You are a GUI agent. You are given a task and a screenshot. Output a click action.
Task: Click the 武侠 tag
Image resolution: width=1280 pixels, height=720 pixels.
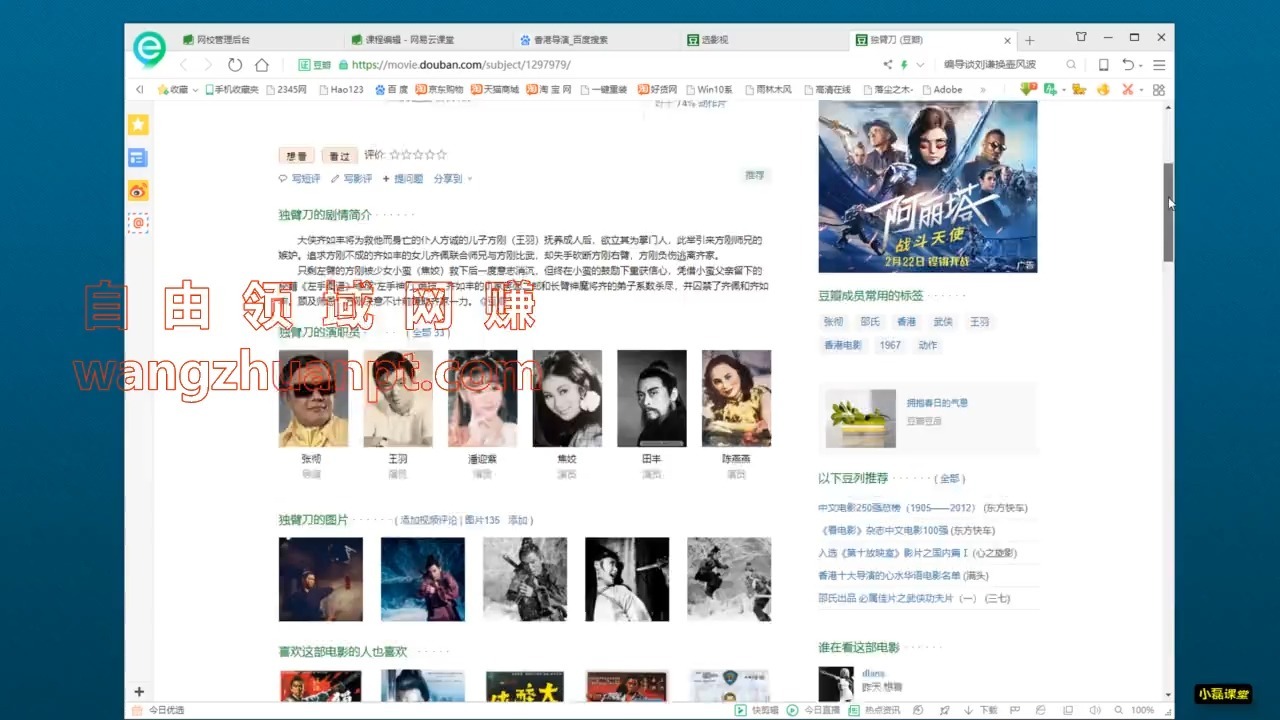click(x=943, y=322)
